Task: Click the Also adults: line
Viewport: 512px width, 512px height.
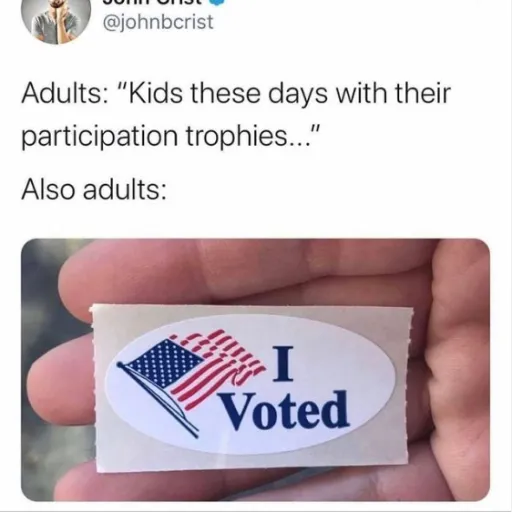Action: 93,189
